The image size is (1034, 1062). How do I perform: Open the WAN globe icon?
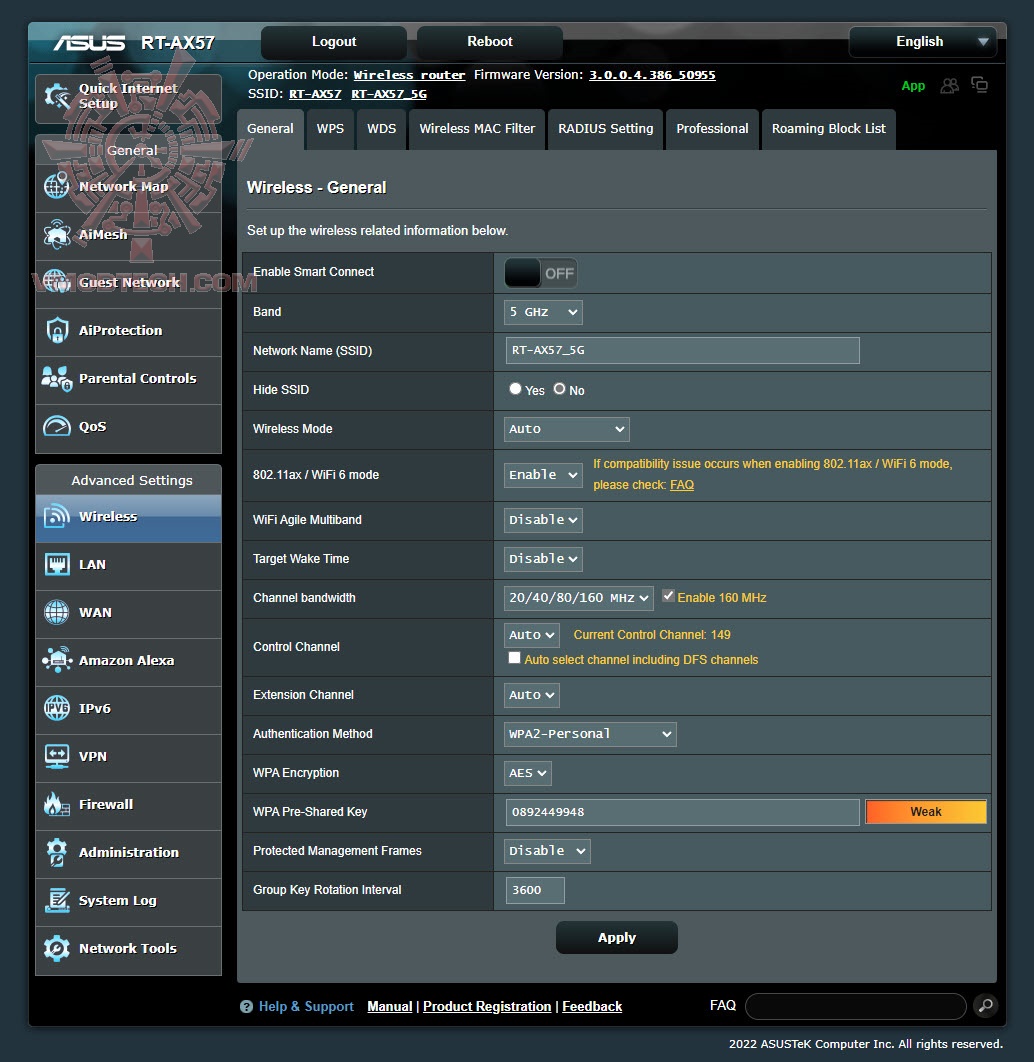[x=57, y=612]
